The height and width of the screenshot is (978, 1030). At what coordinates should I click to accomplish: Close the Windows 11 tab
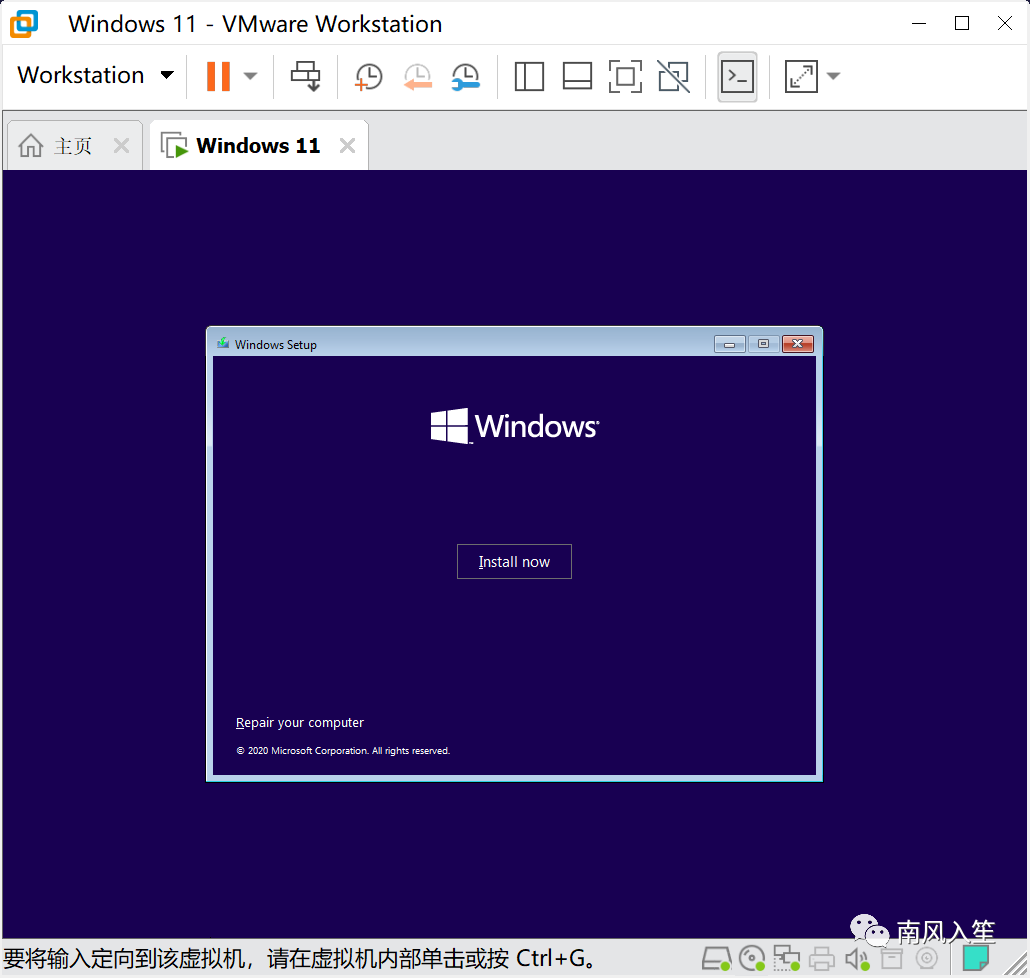[x=347, y=145]
